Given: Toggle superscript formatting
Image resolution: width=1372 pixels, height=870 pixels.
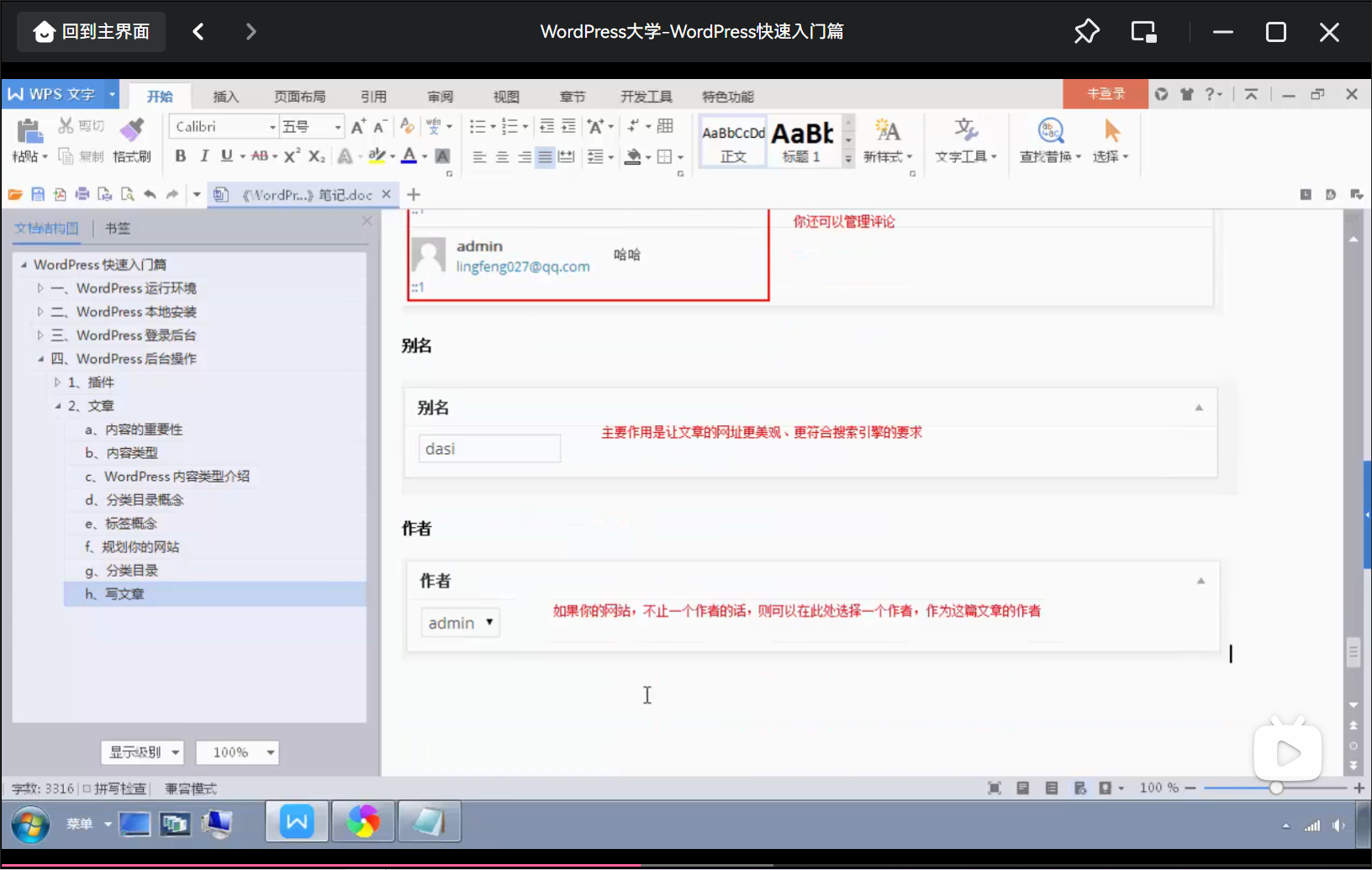Looking at the screenshot, I should point(292,156).
